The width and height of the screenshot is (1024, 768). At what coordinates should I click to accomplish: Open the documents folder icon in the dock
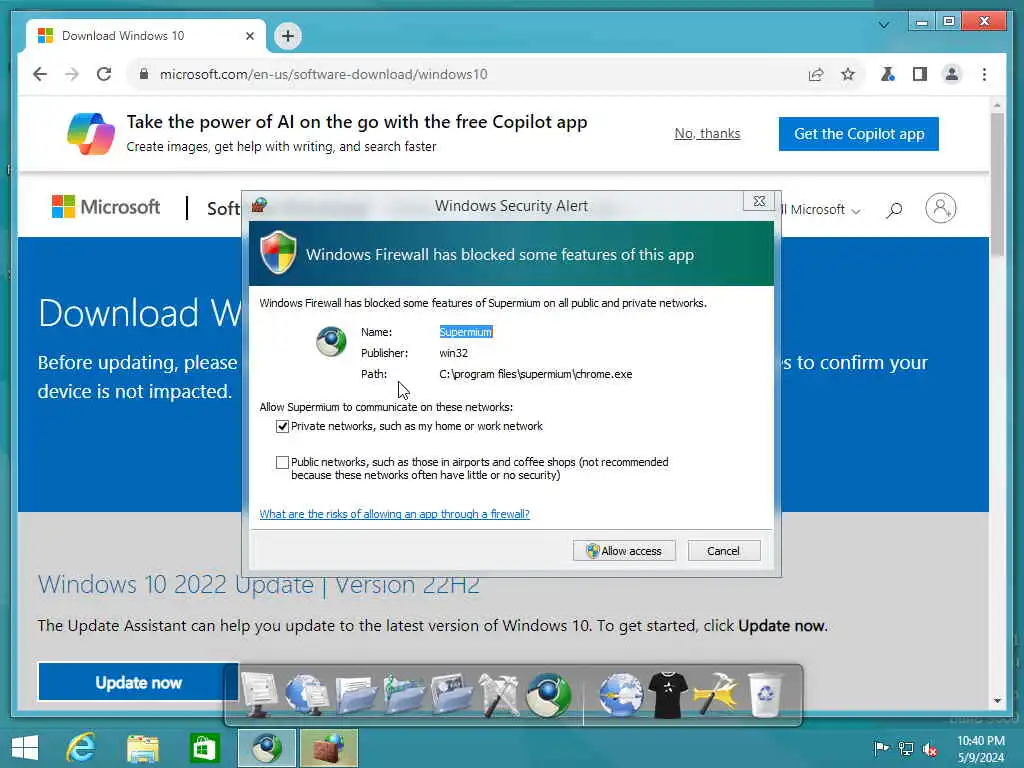355,695
